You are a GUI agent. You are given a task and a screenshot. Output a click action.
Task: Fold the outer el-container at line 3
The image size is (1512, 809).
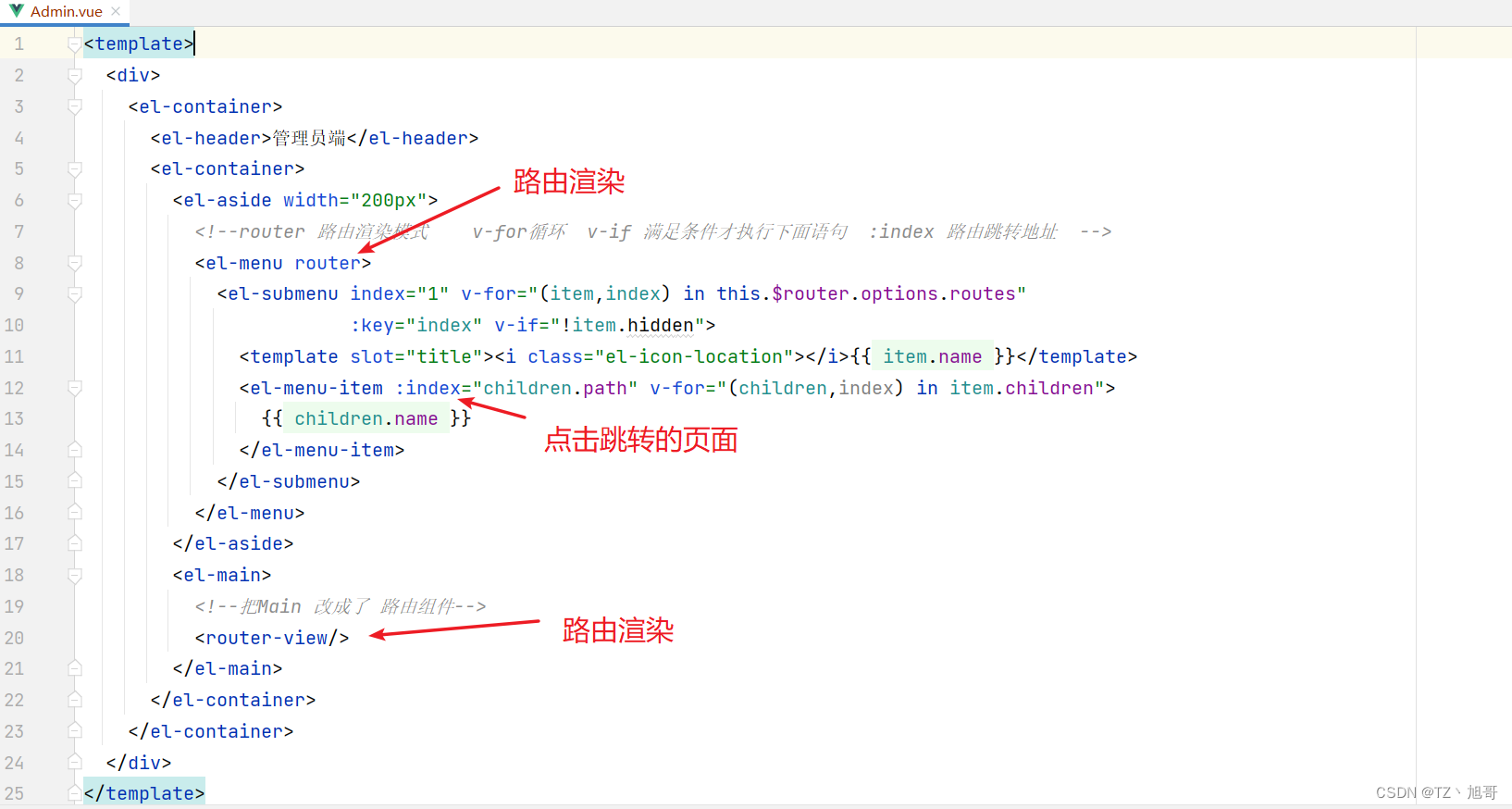(x=75, y=107)
